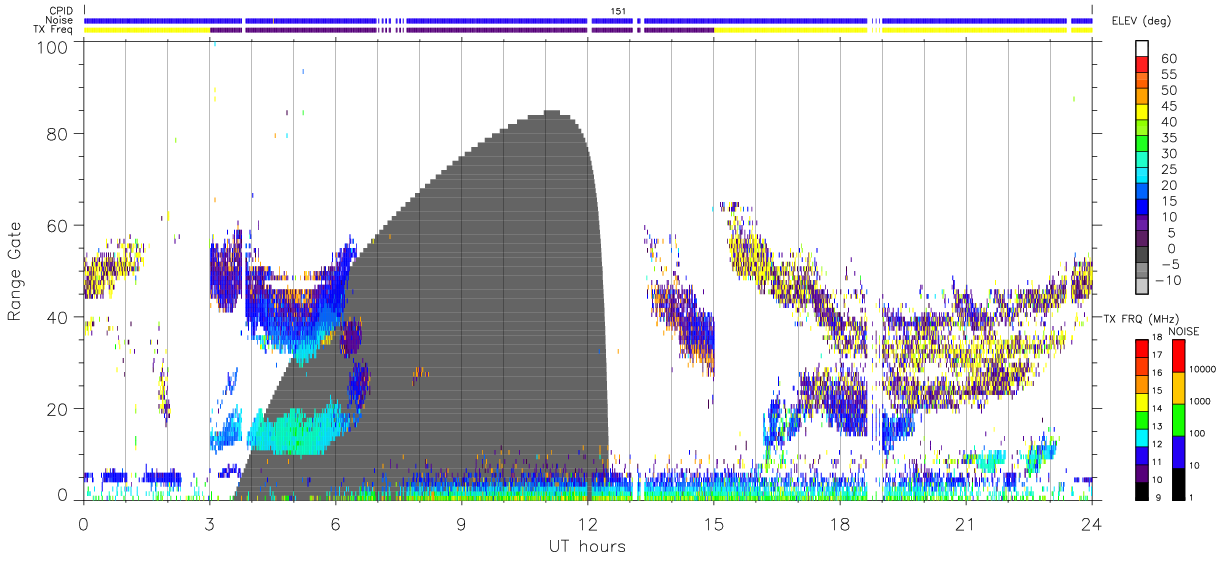Select ELEV colorbar label '60'

coord(1169,58)
